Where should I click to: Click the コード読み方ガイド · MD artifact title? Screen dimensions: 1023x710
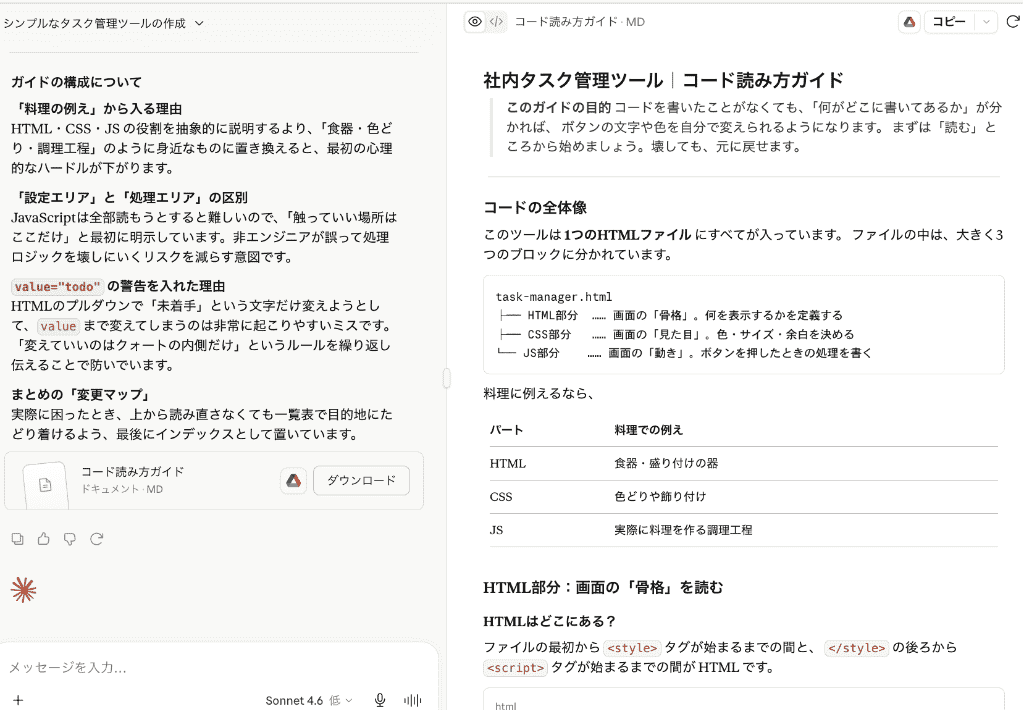[579, 22]
